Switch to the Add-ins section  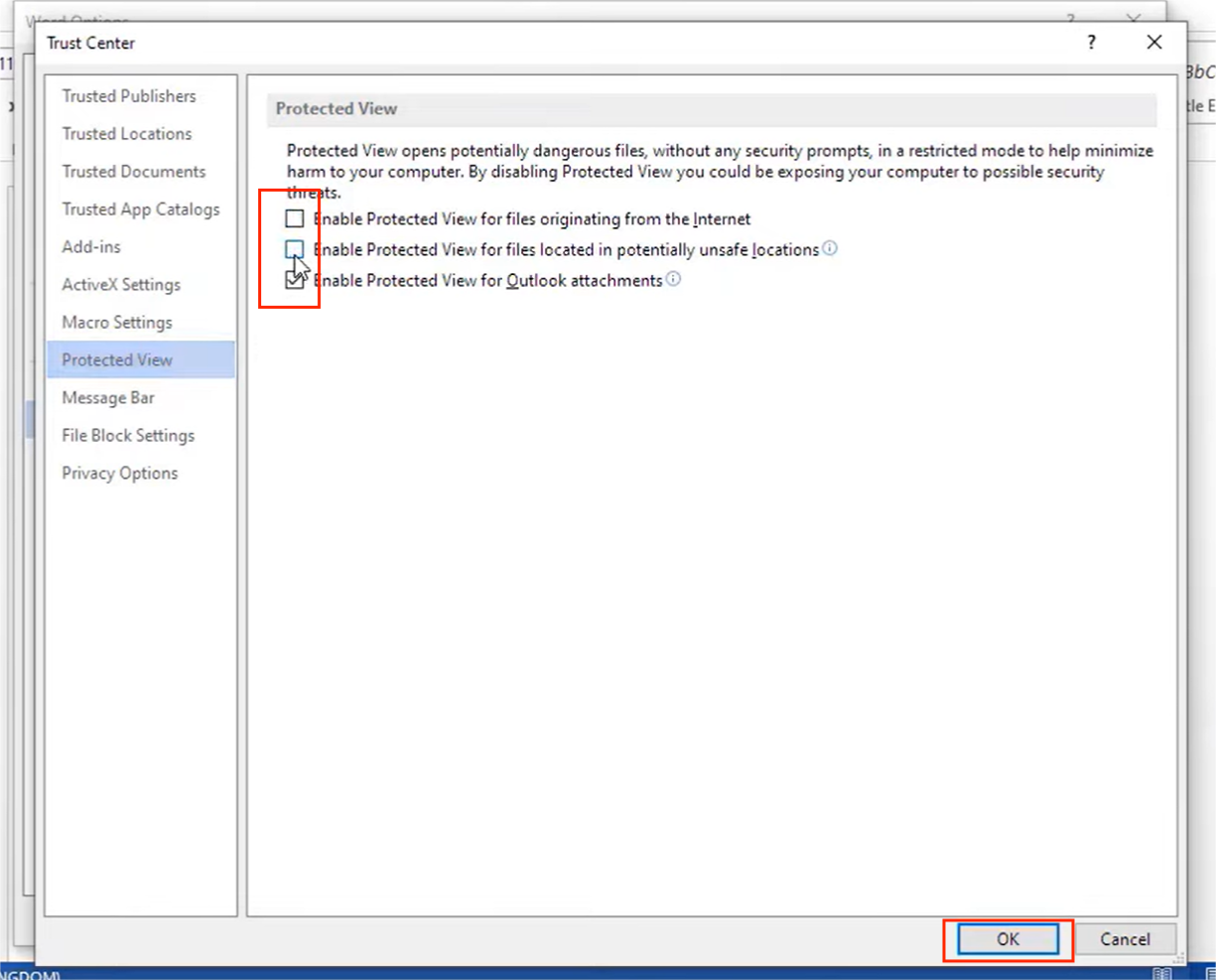point(90,246)
